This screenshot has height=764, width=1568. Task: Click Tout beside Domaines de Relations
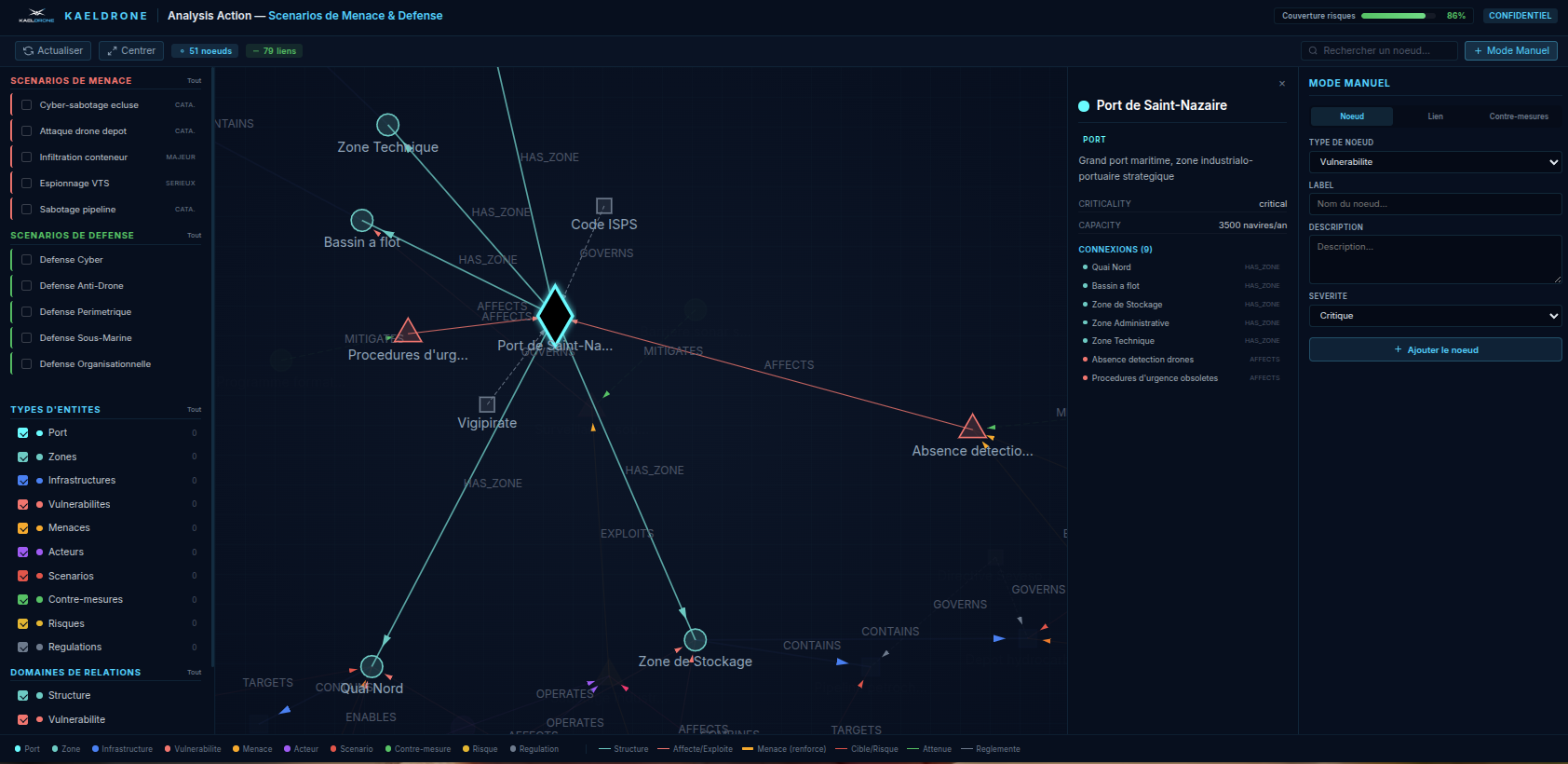[x=194, y=673]
